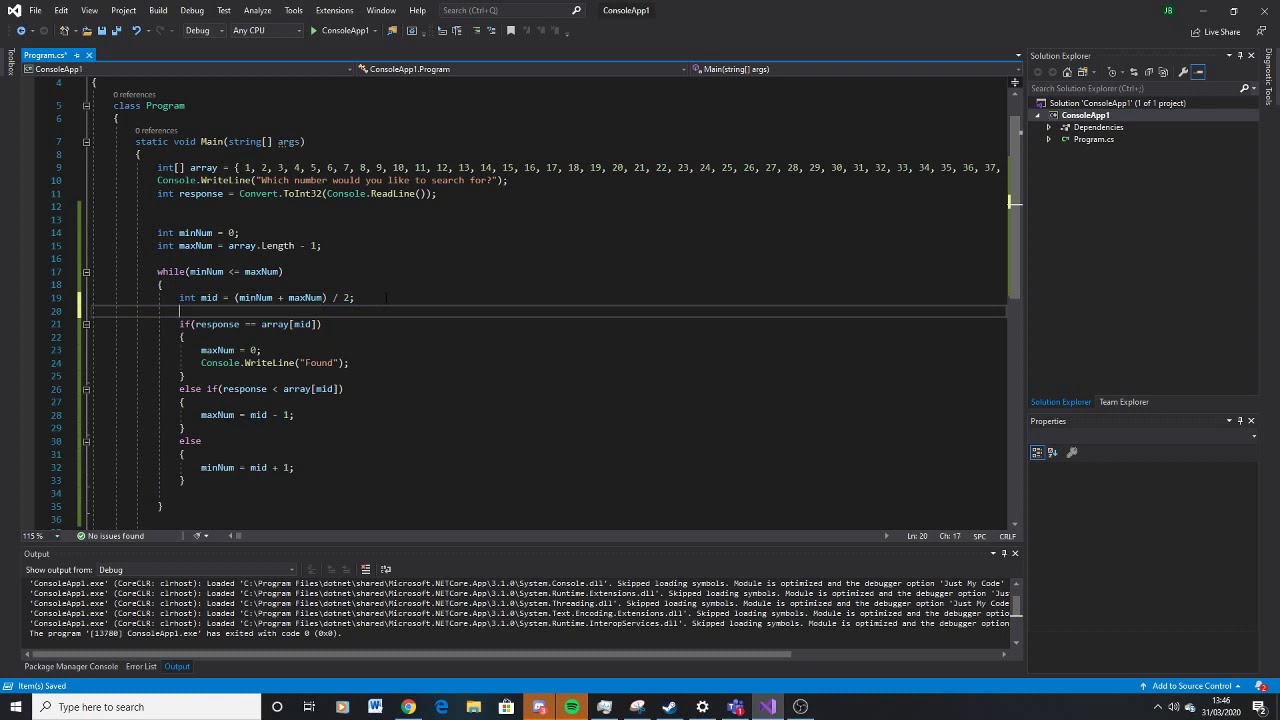Open the Package Manager Console tab

[71, 667]
